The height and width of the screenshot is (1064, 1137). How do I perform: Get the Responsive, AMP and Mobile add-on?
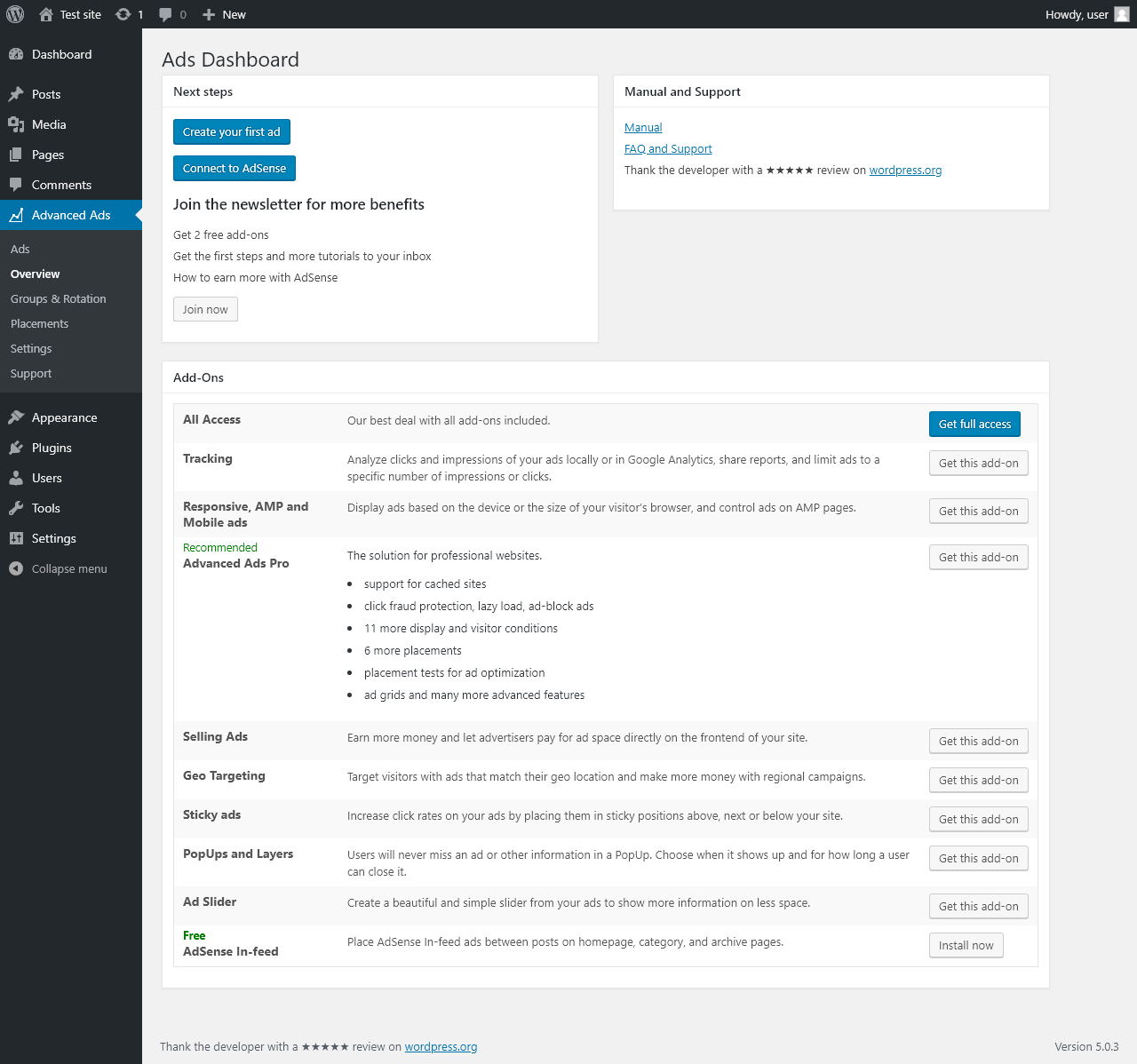coord(979,511)
